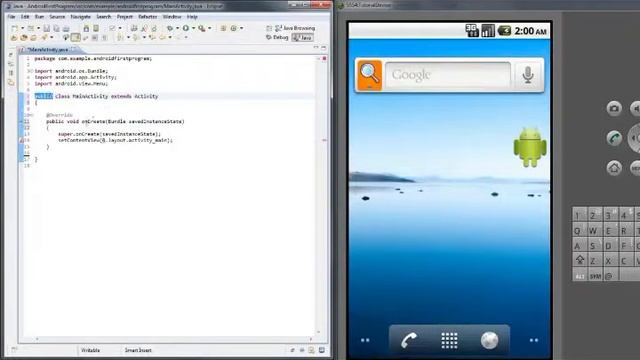This screenshot has width=640, height=360.
Task: Click the Last Edit Location icon
Action: (152, 38)
